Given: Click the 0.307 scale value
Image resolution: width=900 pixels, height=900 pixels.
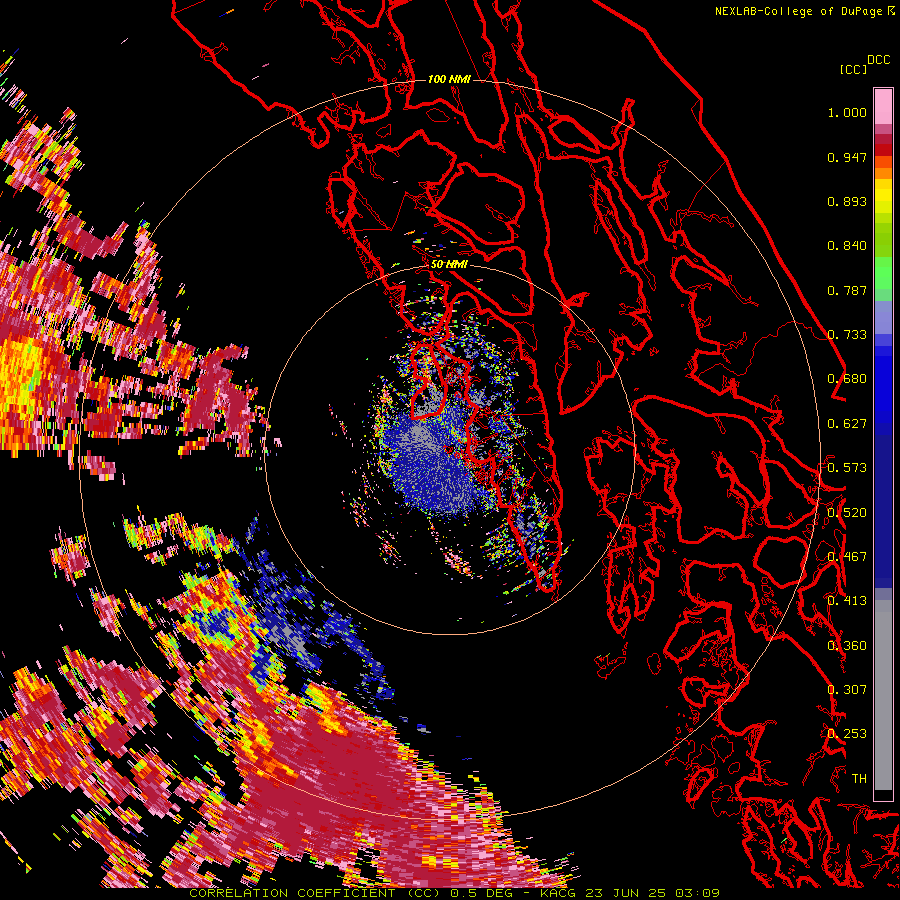Looking at the screenshot, I should click(x=847, y=690).
